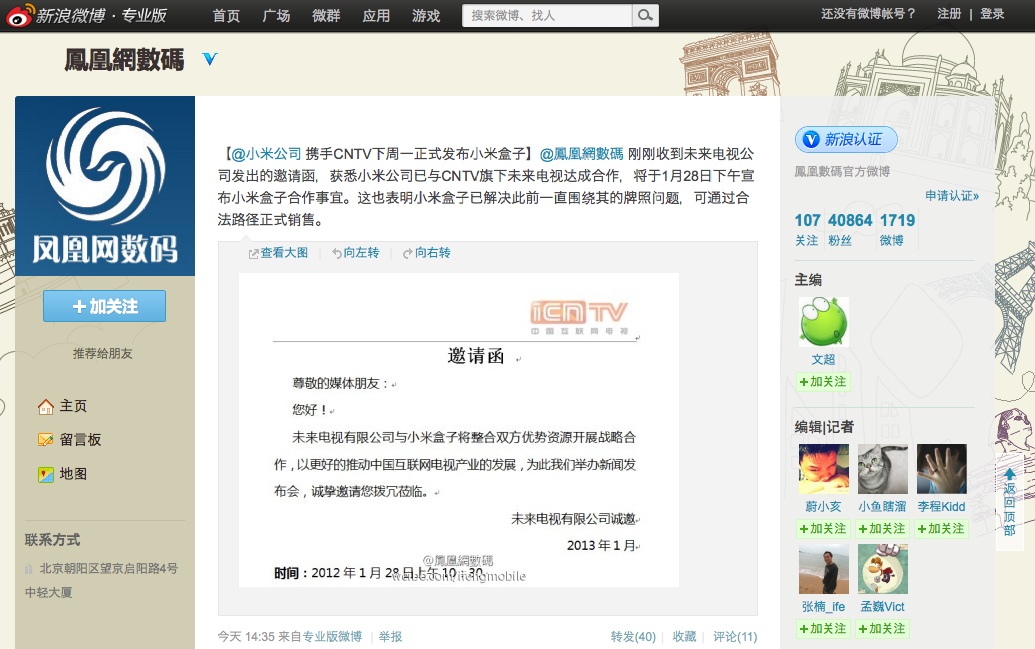Open 李程Kidd's avatar photo

click(941, 469)
